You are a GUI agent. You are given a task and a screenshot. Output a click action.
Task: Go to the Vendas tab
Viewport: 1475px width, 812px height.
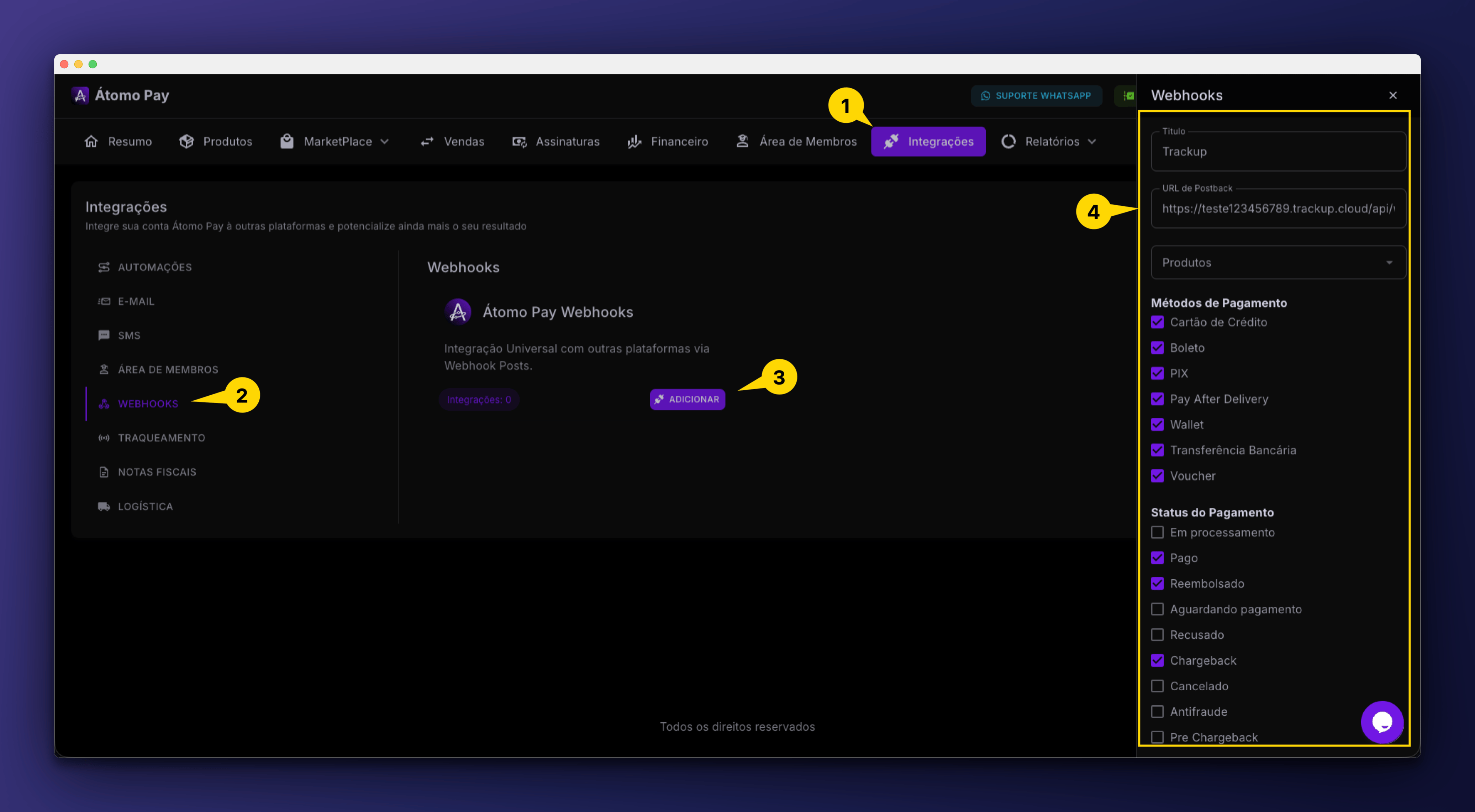pyautogui.click(x=452, y=141)
